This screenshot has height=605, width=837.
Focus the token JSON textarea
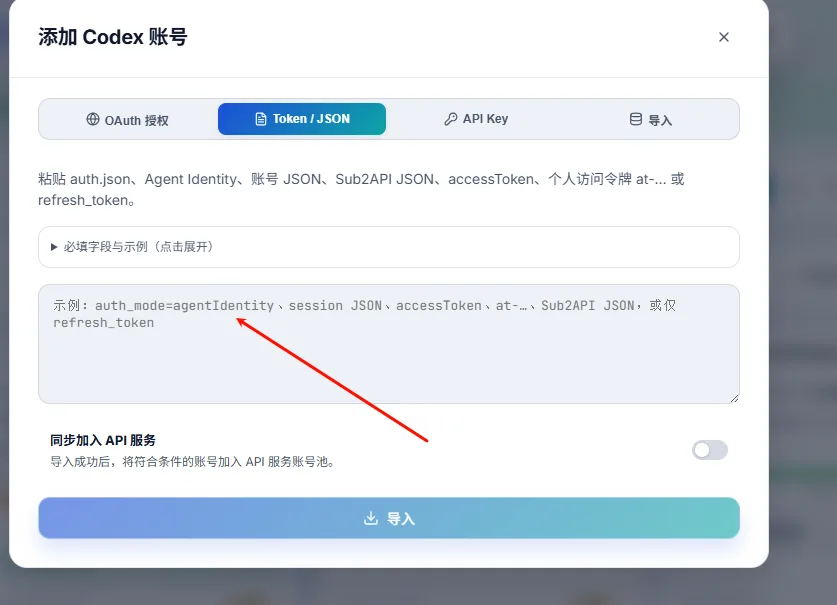click(389, 344)
